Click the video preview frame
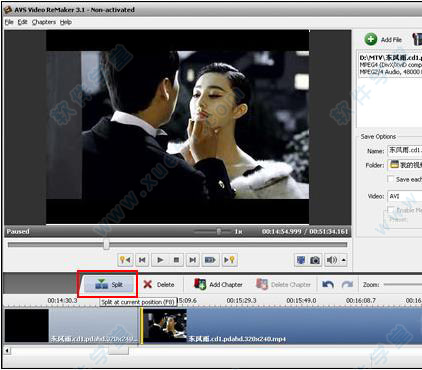 pyautogui.click(x=177, y=127)
